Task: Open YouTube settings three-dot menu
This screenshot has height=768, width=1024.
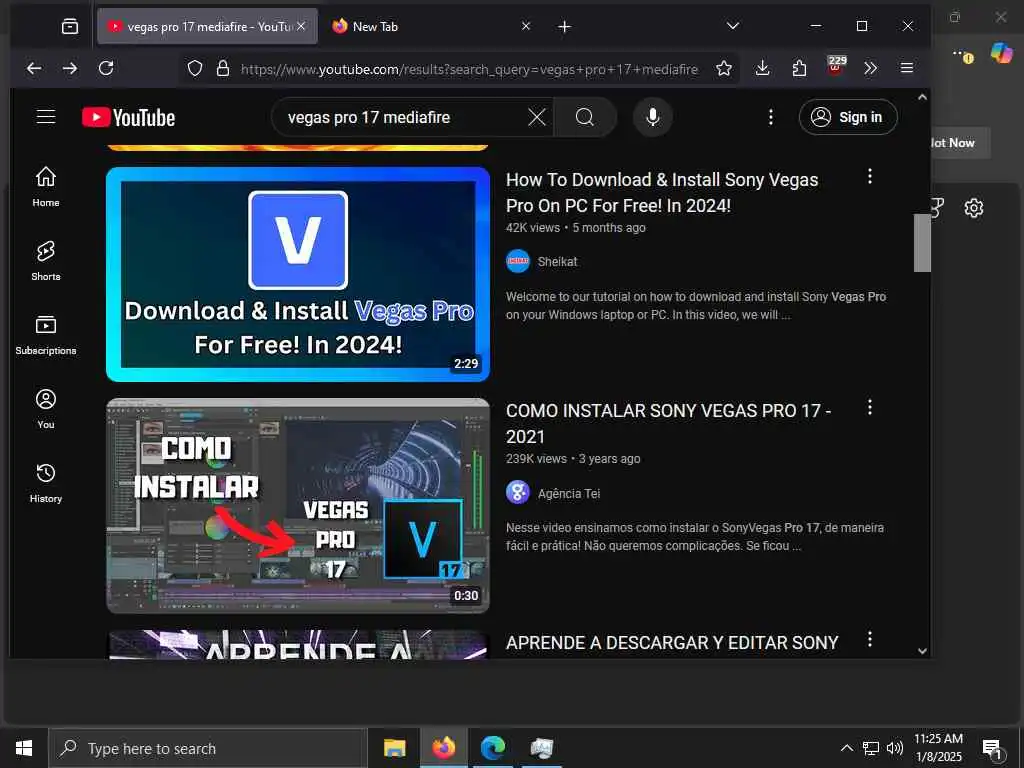Action: pyautogui.click(x=771, y=118)
